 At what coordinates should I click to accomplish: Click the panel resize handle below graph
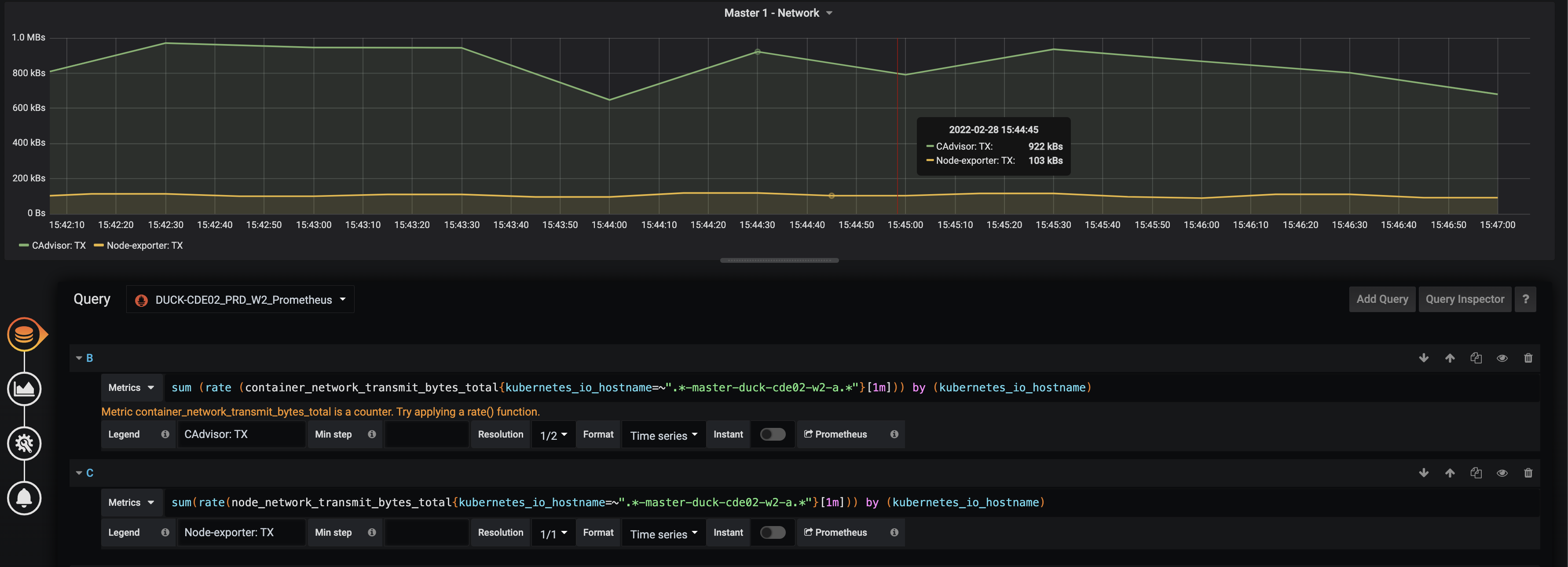[779, 261]
